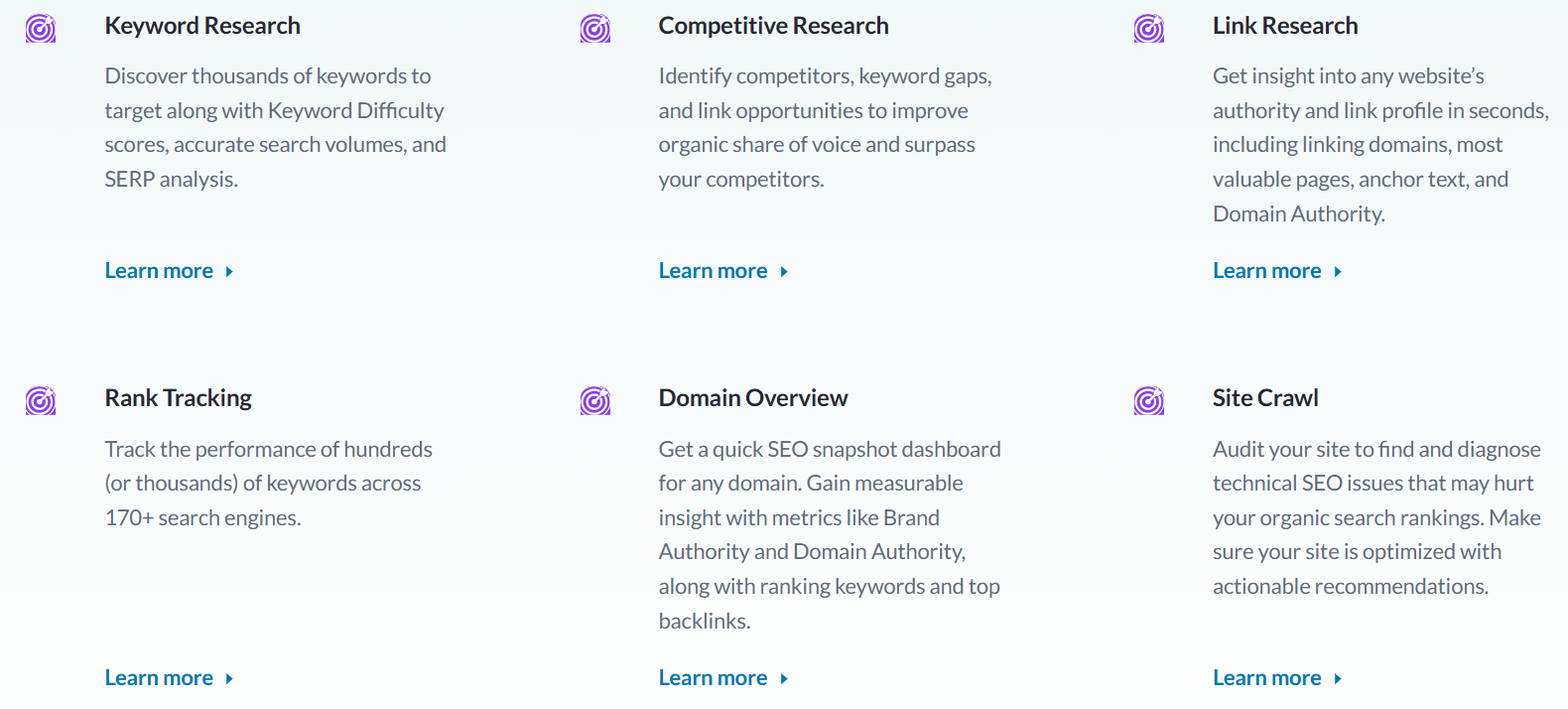Click the arrow after Site Crawl's Learn more
This screenshot has height=709, width=1568.
click(x=1338, y=679)
